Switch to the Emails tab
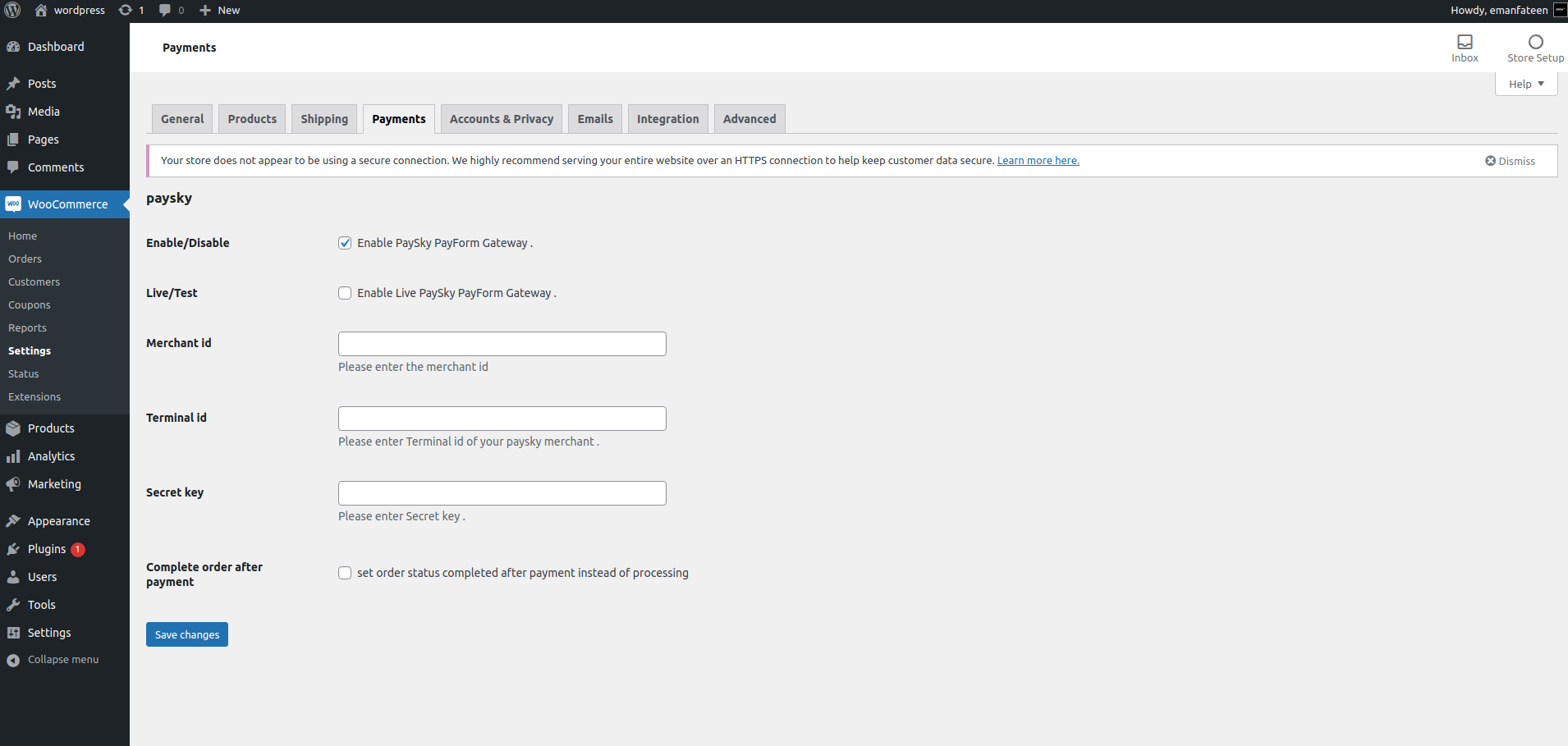Image resolution: width=1568 pixels, height=746 pixels. [x=595, y=119]
